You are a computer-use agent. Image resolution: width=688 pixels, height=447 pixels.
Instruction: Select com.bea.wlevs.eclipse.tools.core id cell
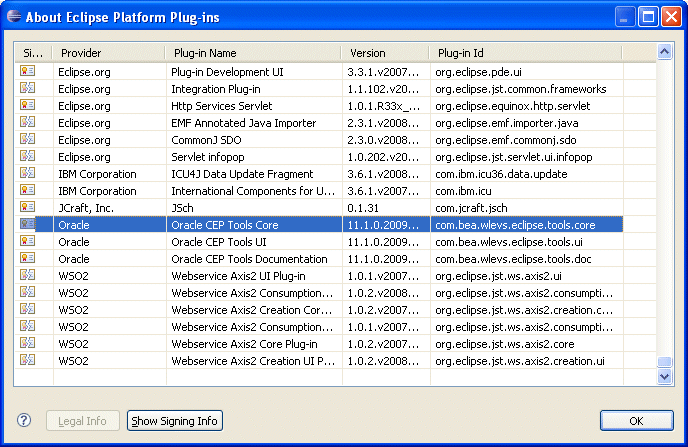[x=527, y=225]
